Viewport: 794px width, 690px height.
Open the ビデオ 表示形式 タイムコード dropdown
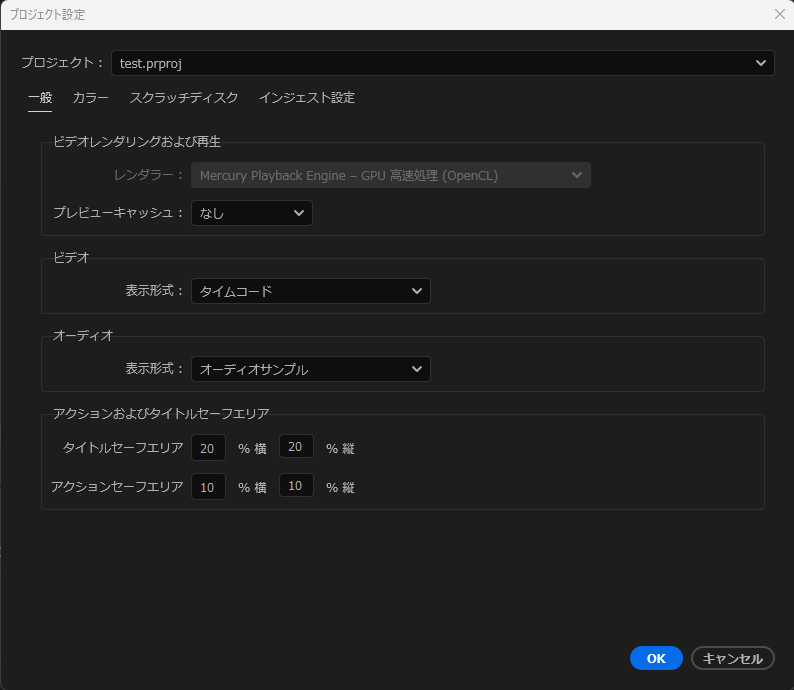[311, 291]
